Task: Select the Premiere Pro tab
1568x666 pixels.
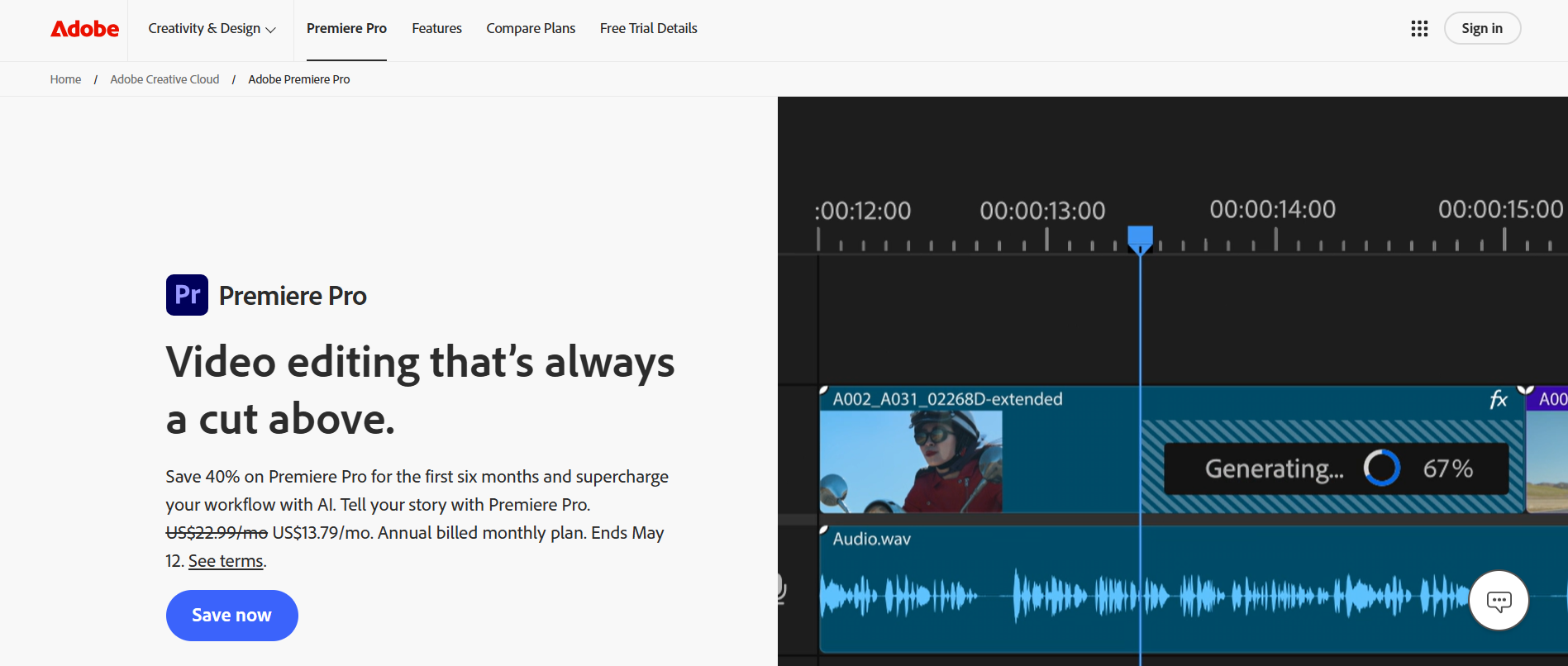Action: pos(346,29)
